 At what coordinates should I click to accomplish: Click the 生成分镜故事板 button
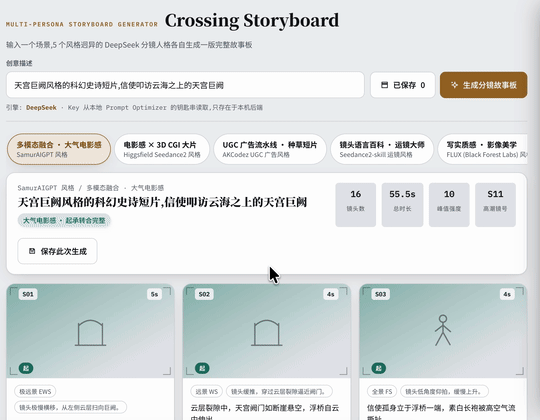coord(484,85)
